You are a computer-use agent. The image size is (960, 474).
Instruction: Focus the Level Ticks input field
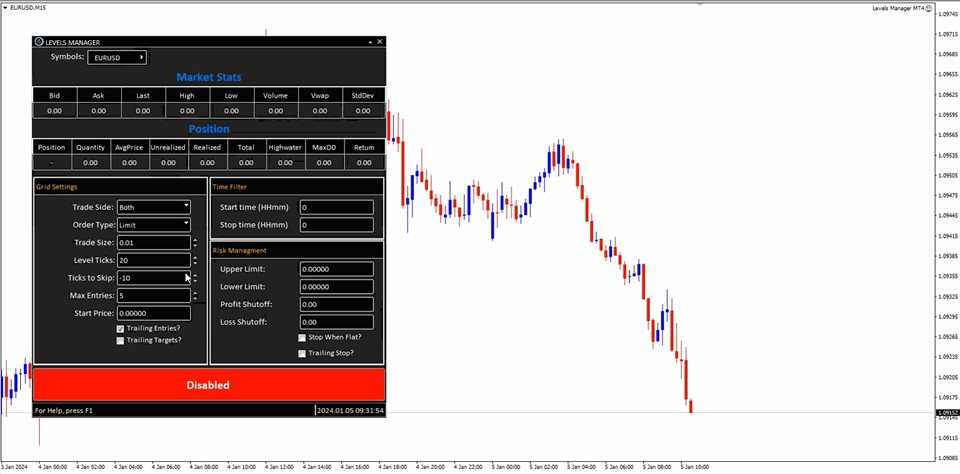pos(153,260)
